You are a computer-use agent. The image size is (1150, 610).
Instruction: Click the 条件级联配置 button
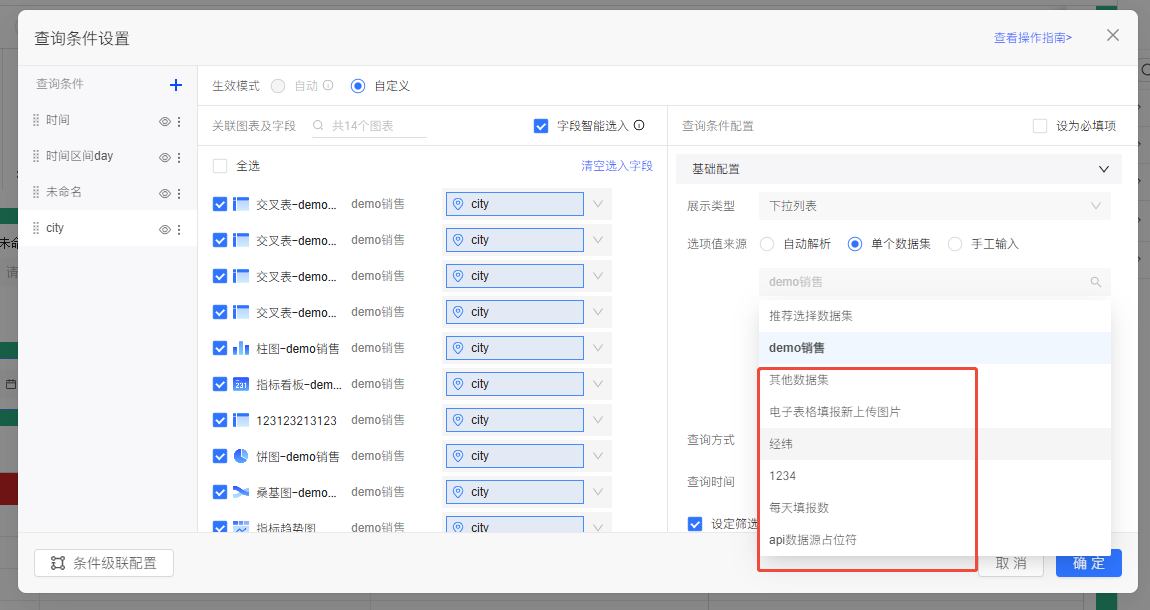click(x=104, y=563)
